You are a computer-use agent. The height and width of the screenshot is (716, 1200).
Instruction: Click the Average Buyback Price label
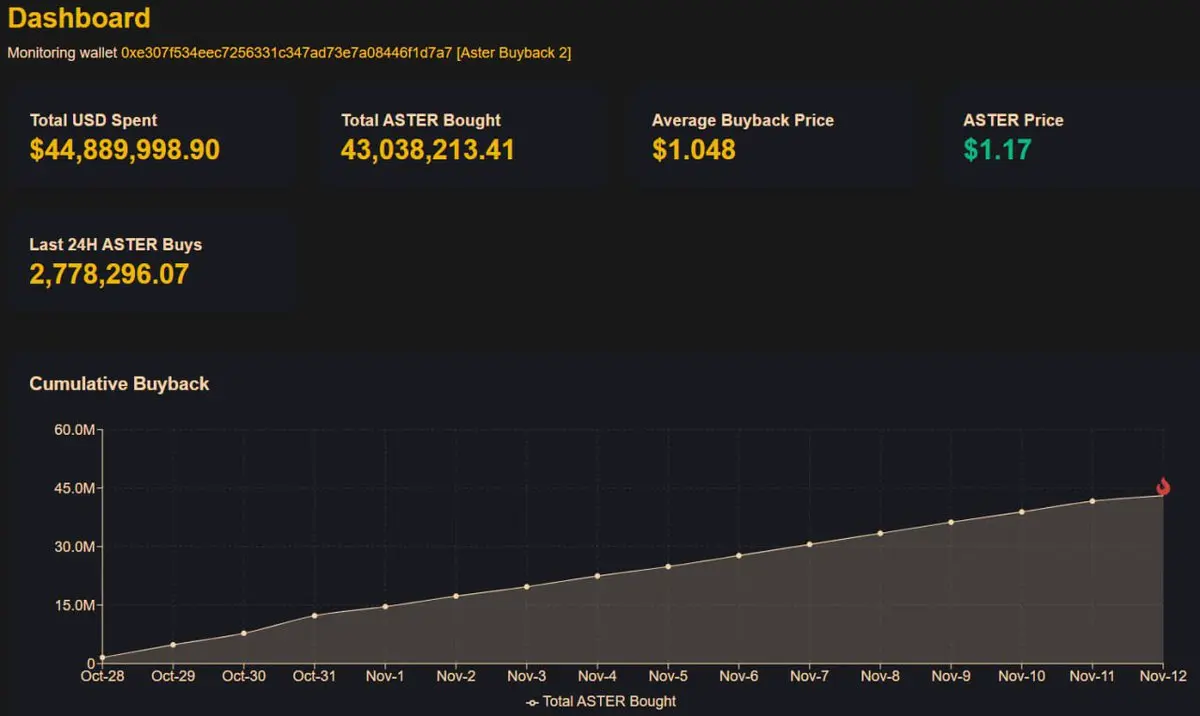click(x=743, y=120)
